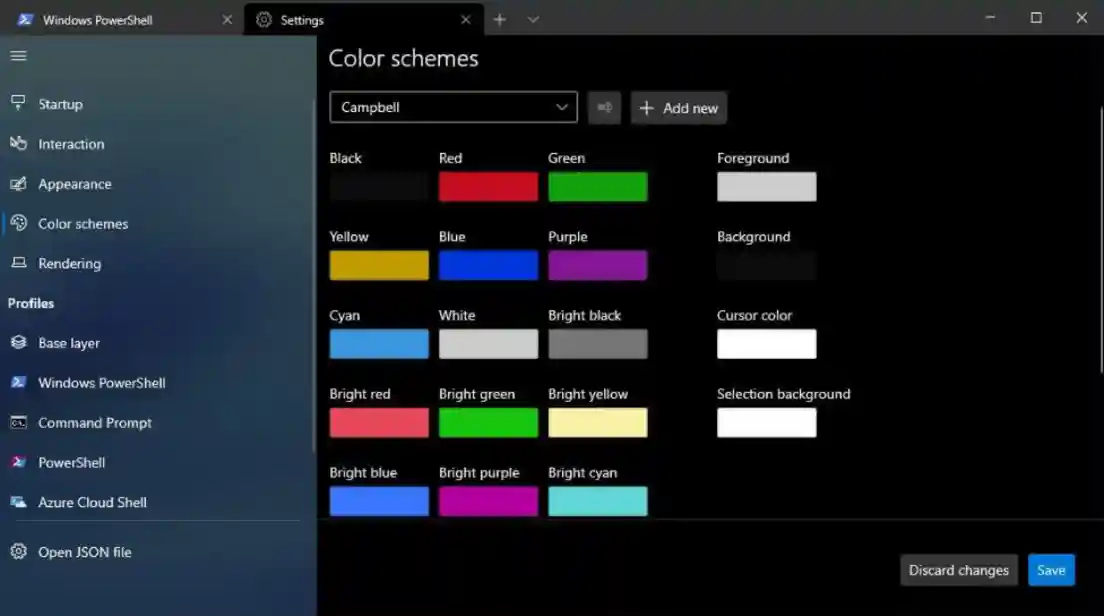Image resolution: width=1104 pixels, height=616 pixels.
Task: Pick the Bright red color swatch
Action: point(379,423)
